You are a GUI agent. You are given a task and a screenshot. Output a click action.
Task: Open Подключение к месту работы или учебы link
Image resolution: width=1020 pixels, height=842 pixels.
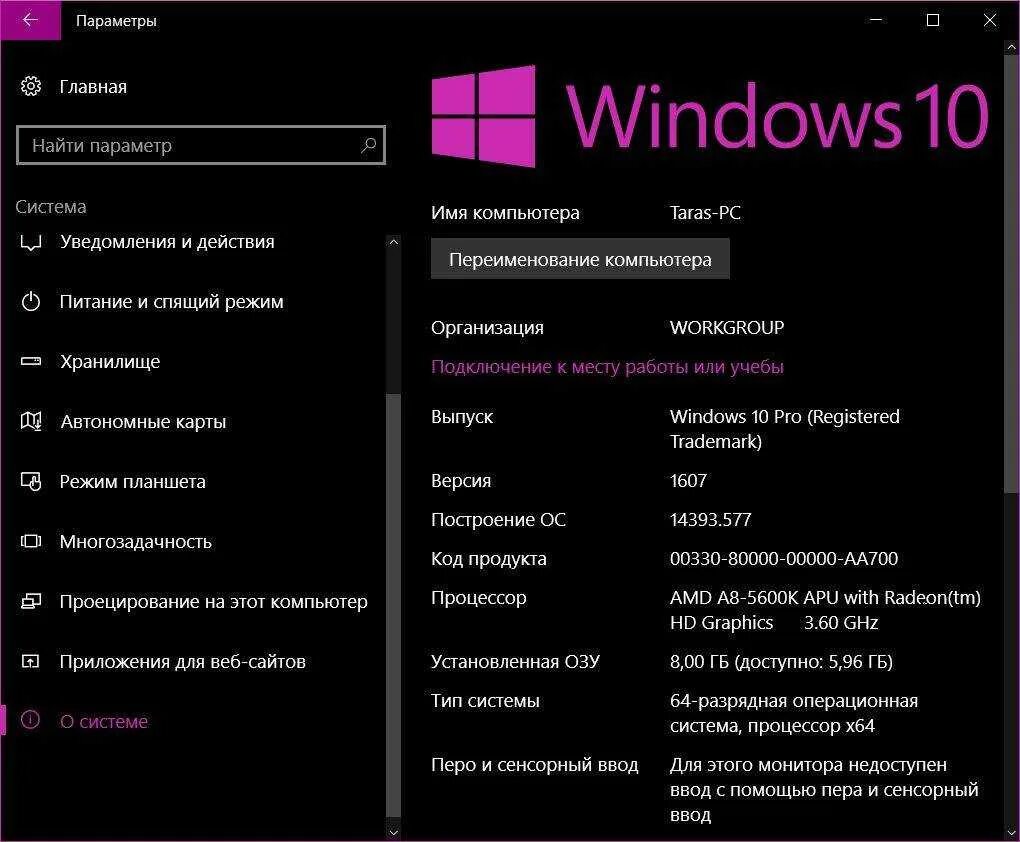coord(608,366)
